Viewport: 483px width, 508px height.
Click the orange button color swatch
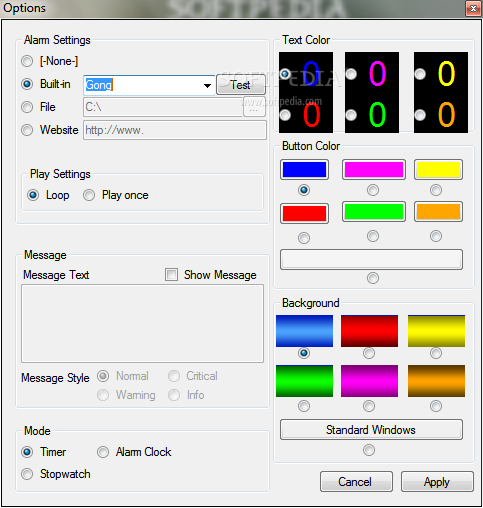pyautogui.click(x=438, y=211)
